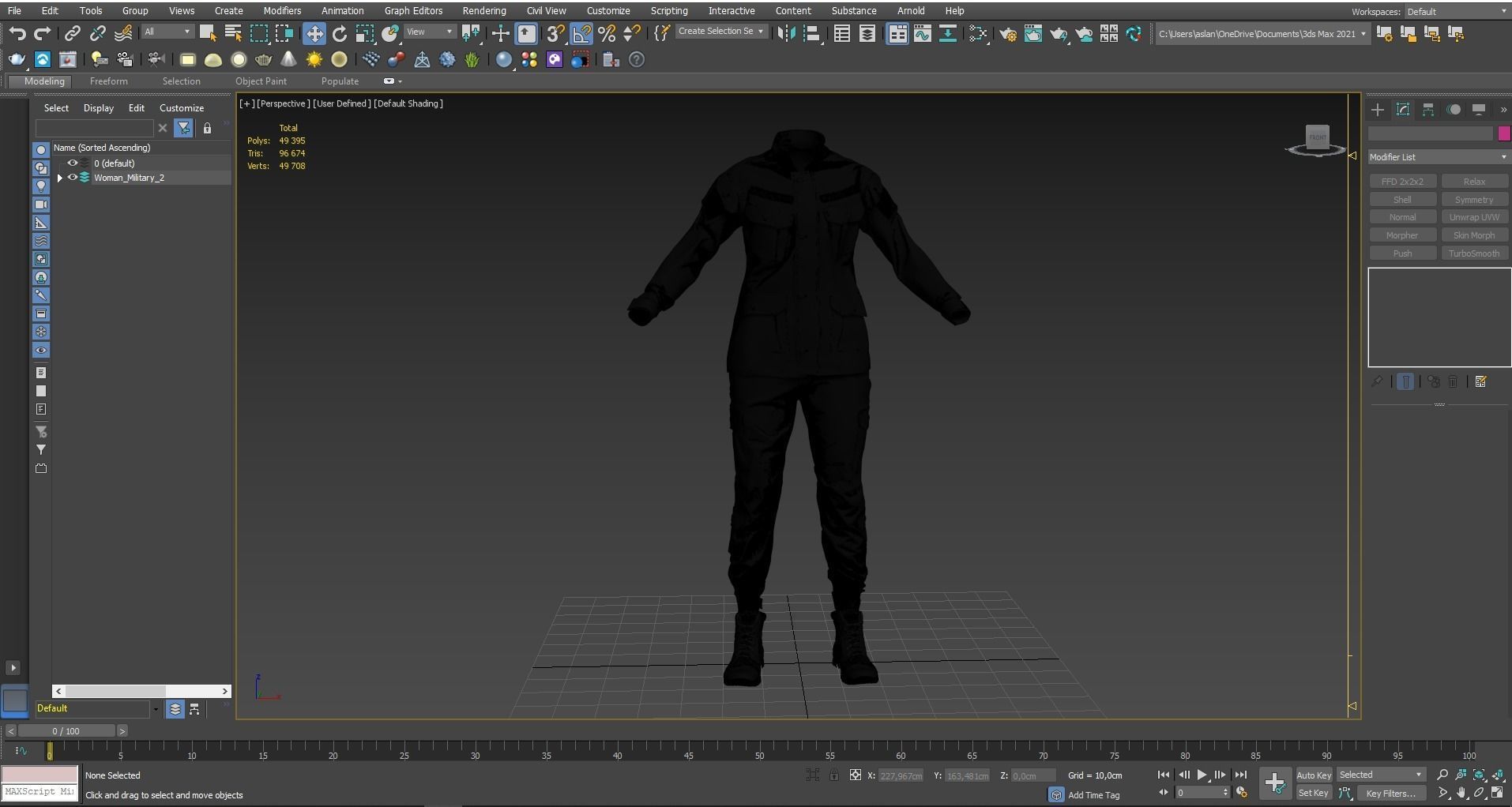Toggle the explorer filter funnel button
This screenshot has height=807, width=1512.
[183, 128]
